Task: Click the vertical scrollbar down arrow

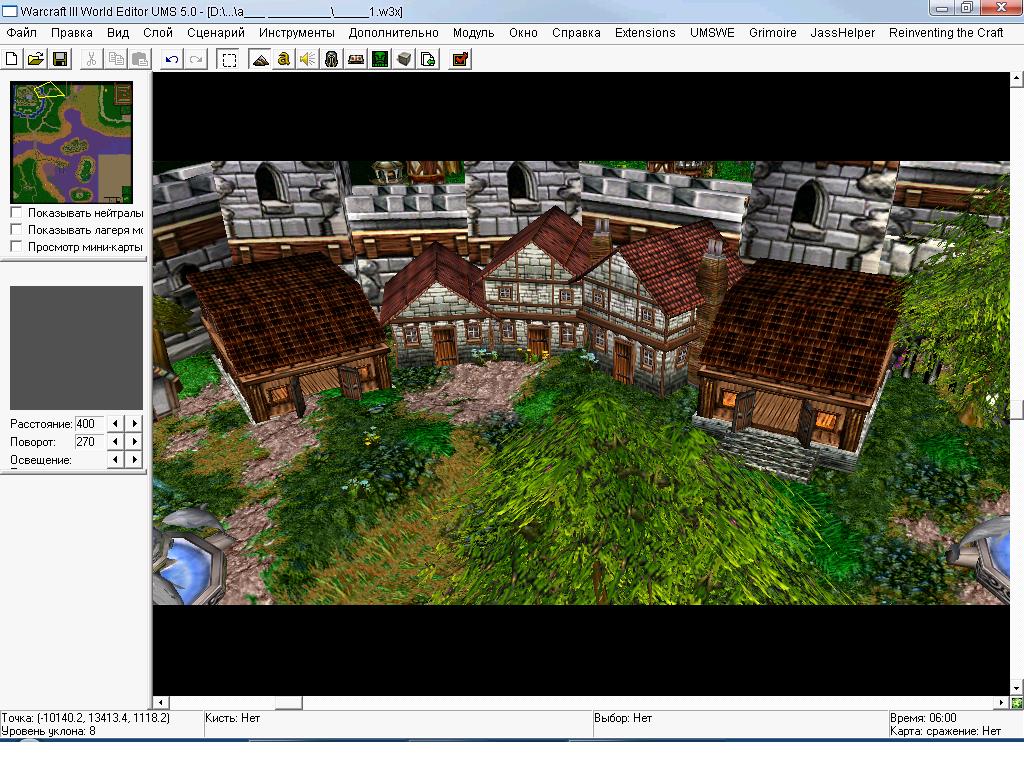Action: 1017,688
